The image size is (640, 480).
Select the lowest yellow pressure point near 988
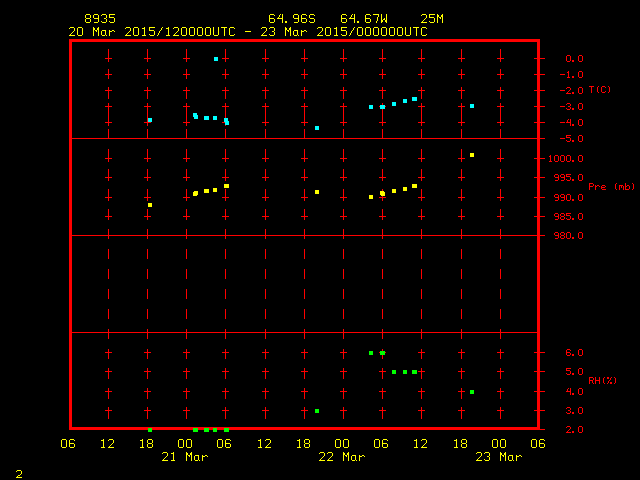(150, 205)
